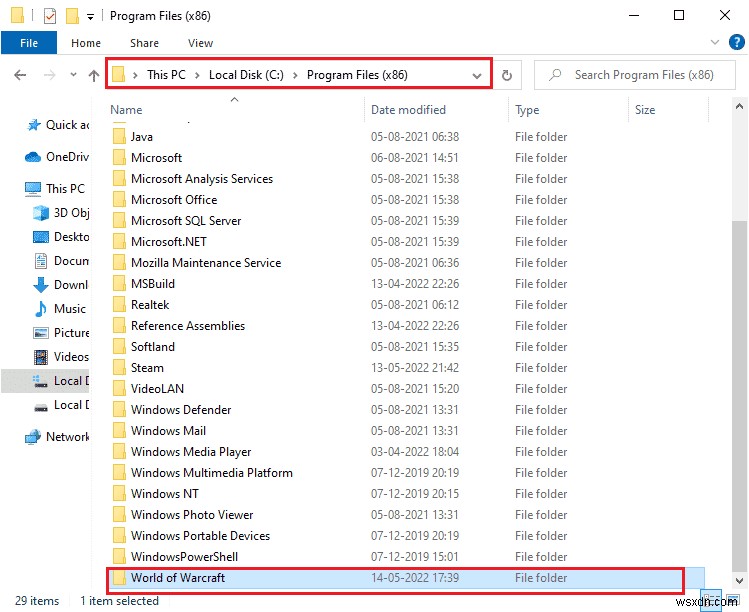Viewport: 749px width, 612px height.
Task: Click the Search Program Files (x86) box
Action: (635, 75)
